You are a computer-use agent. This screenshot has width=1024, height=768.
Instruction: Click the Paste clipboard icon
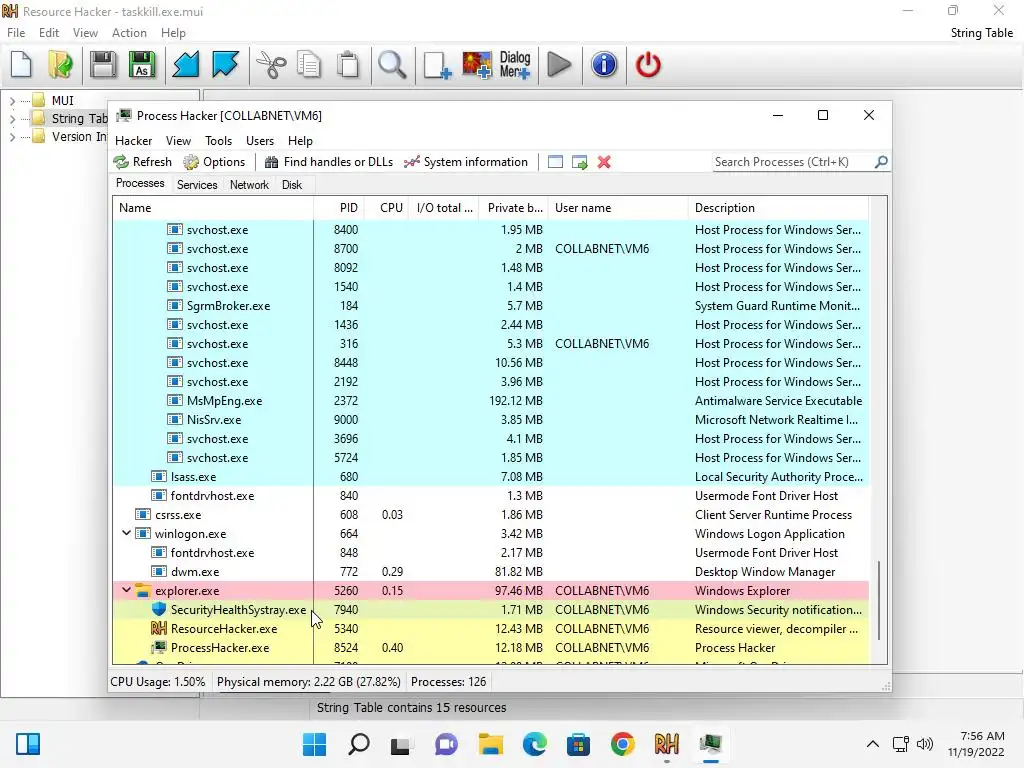pos(349,65)
